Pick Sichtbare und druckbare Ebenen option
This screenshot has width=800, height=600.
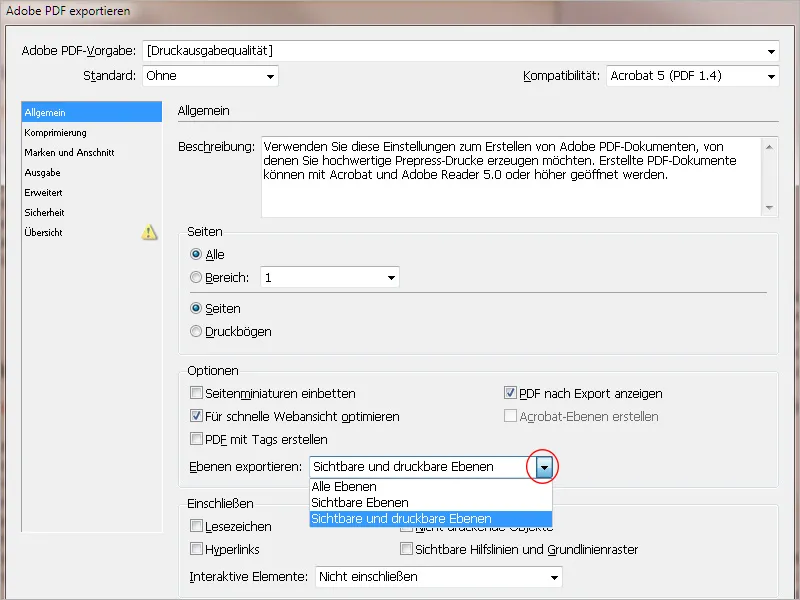[431, 519]
